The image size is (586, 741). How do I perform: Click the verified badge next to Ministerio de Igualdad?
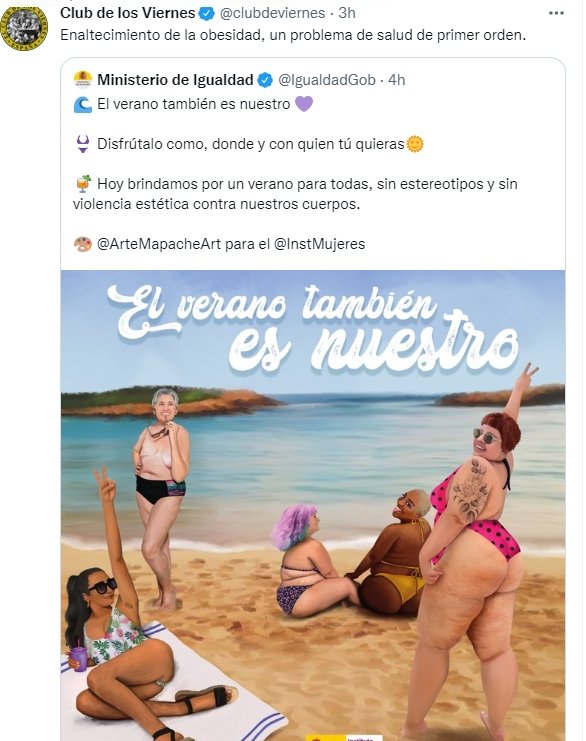click(265, 80)
